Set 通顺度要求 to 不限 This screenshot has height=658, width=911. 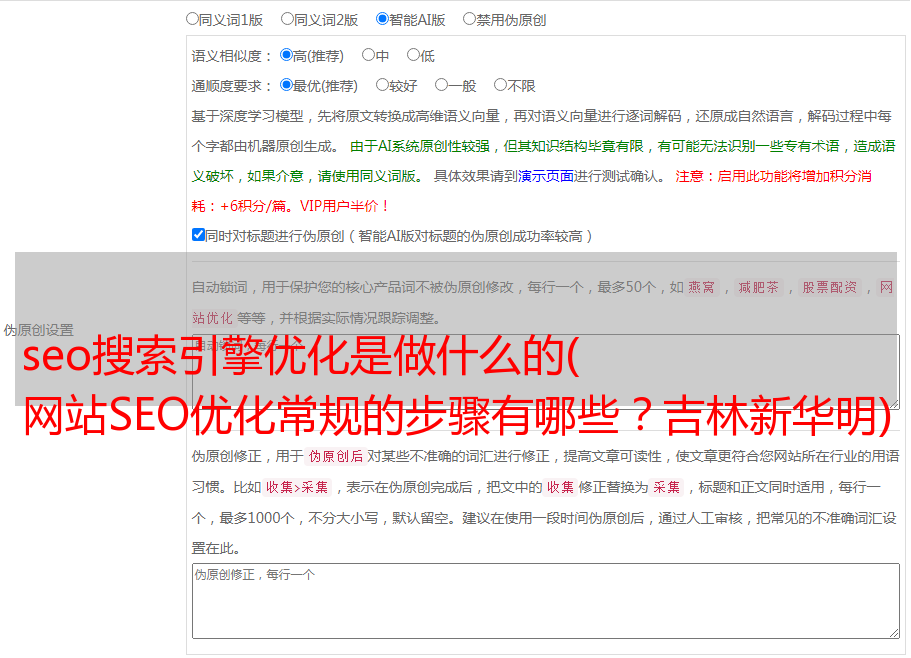pyautogui.click(x=500, y=85)
